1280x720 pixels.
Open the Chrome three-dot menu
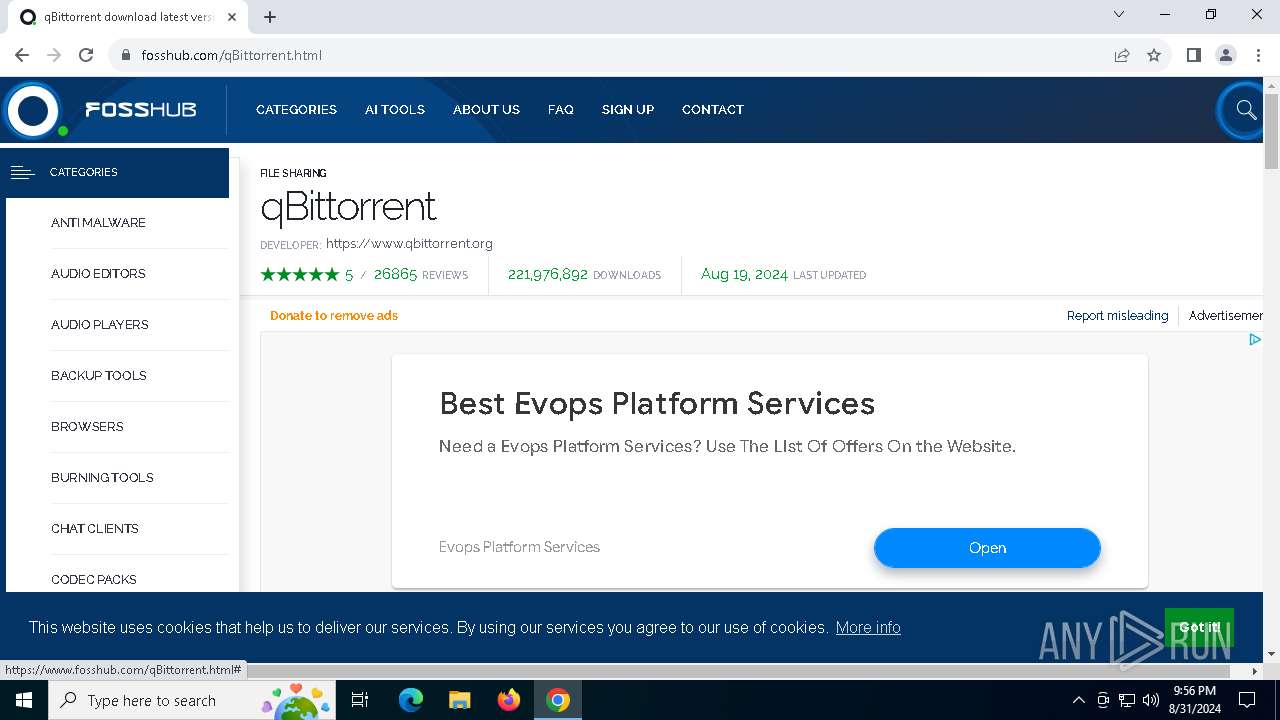tap(1258, 55)
